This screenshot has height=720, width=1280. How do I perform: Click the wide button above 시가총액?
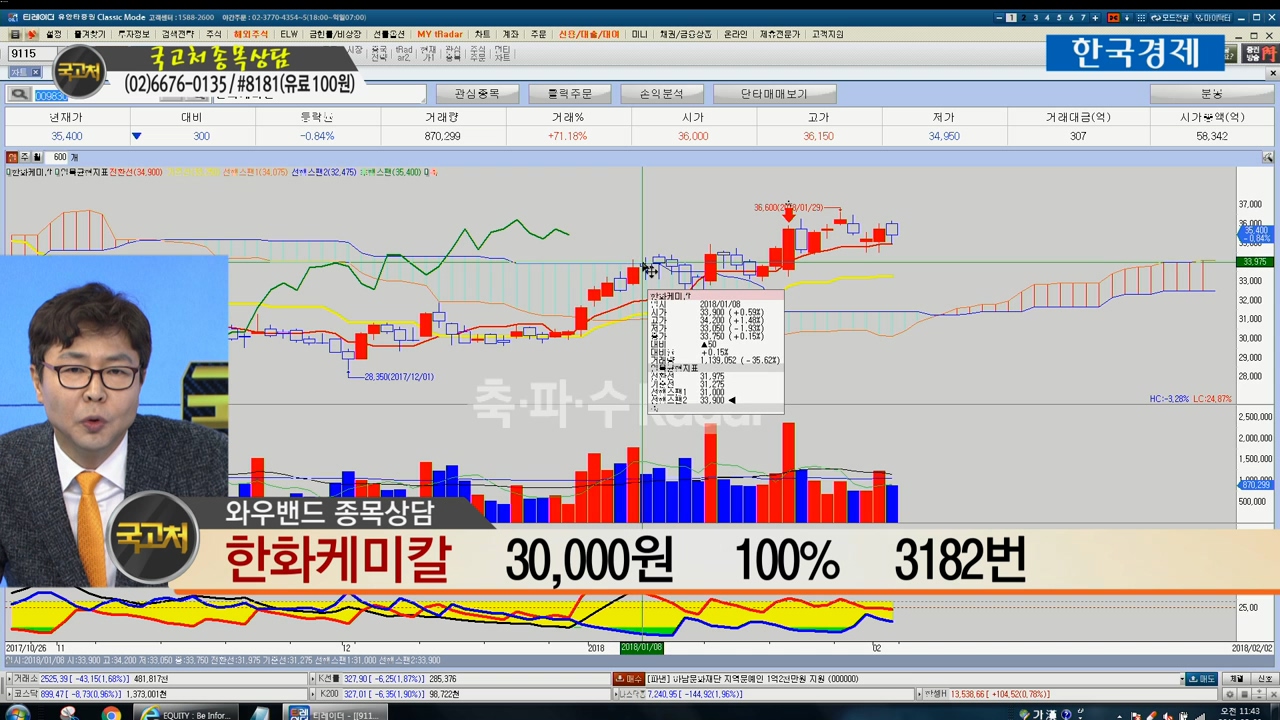pyautogui.click(x=1211, y=94)
